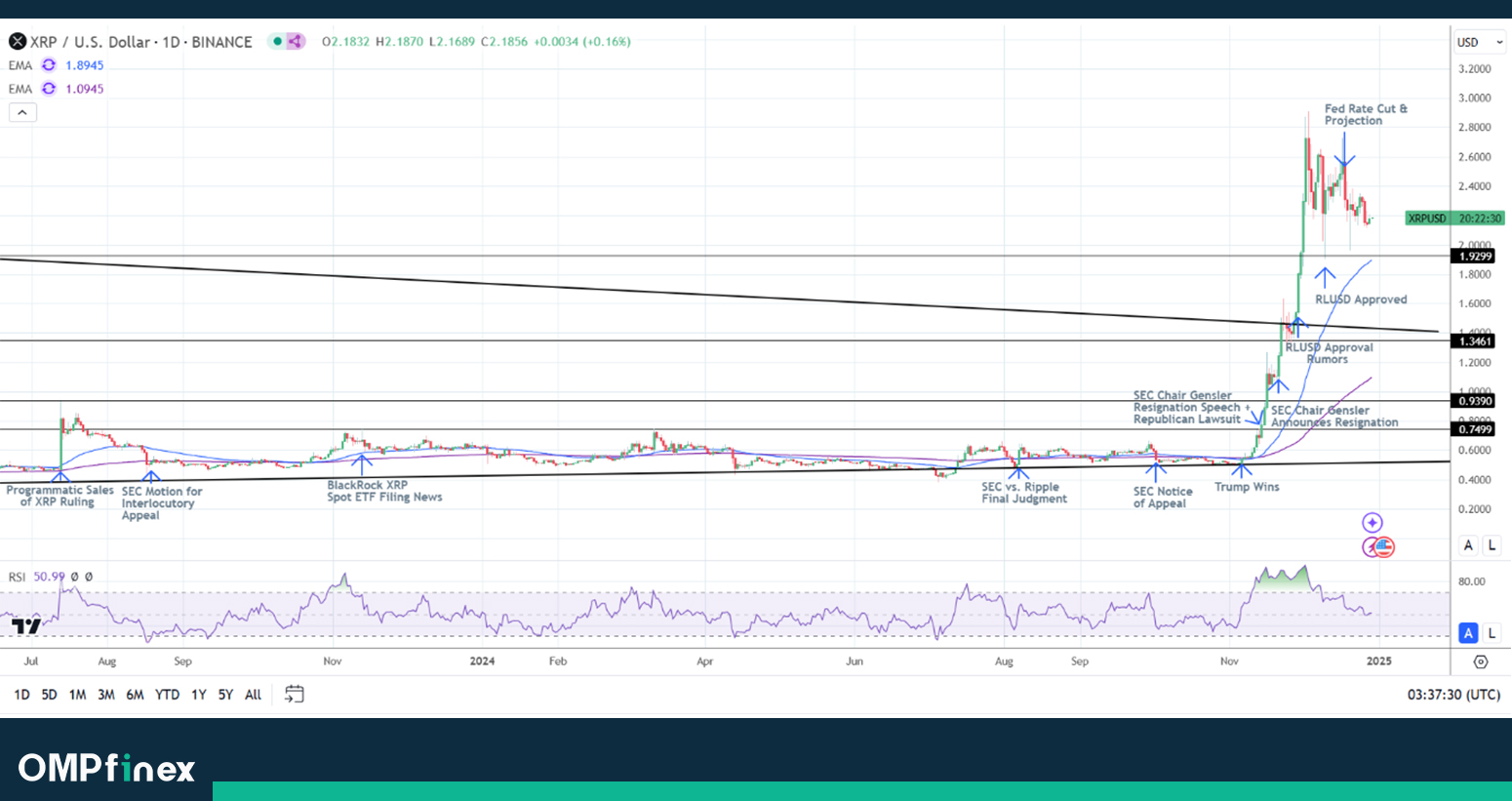1512x801 pixels.
Task: Click the All time range button
Action: 253,695
